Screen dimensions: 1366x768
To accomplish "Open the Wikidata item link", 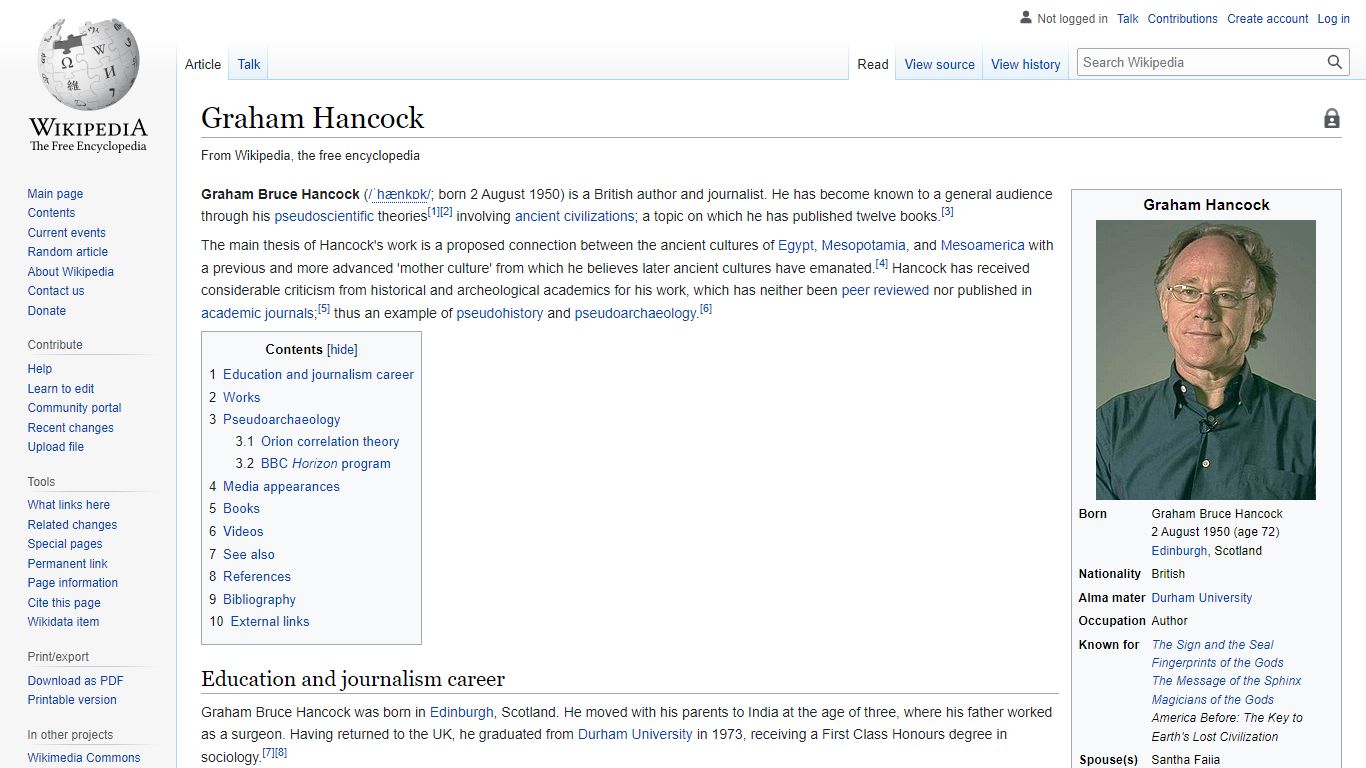I will click(63, 622).
